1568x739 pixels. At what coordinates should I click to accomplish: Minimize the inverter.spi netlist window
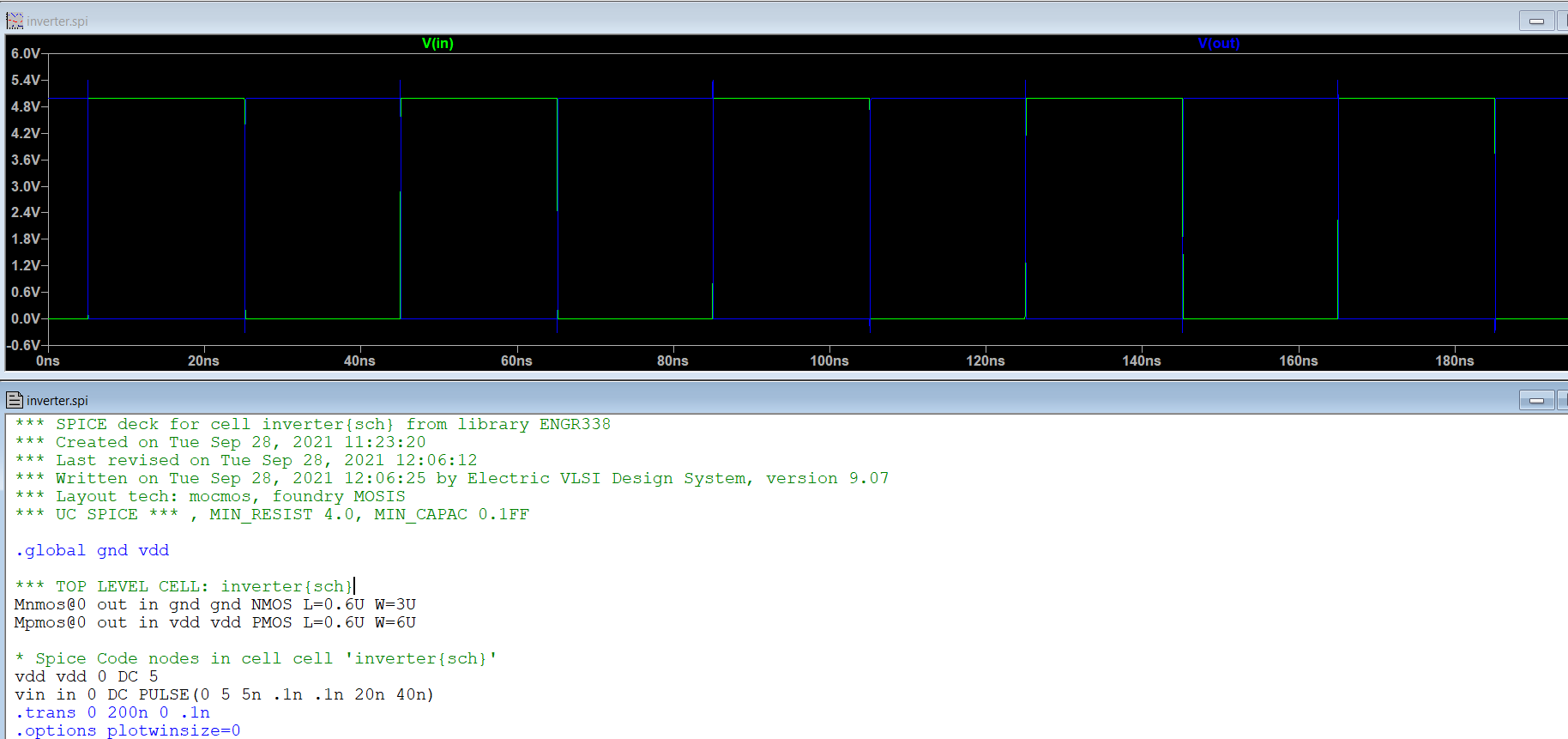pyautogui.click(x=1536, y=400)
